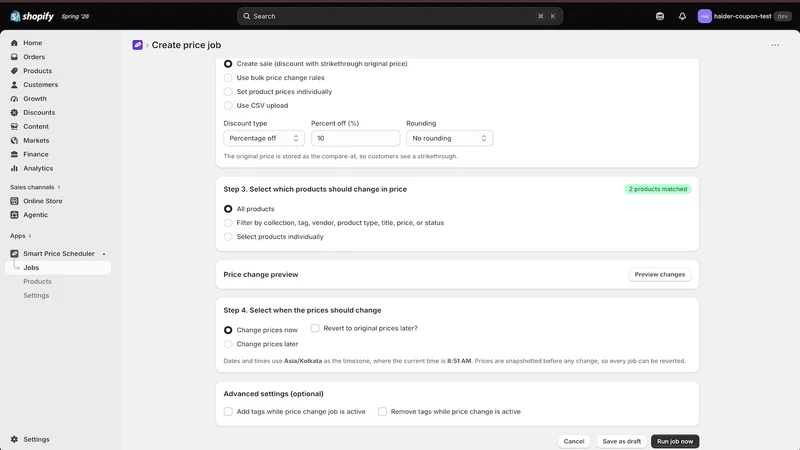Choose Select products individually
Screen dimensions: 800x450
[228, 237]
